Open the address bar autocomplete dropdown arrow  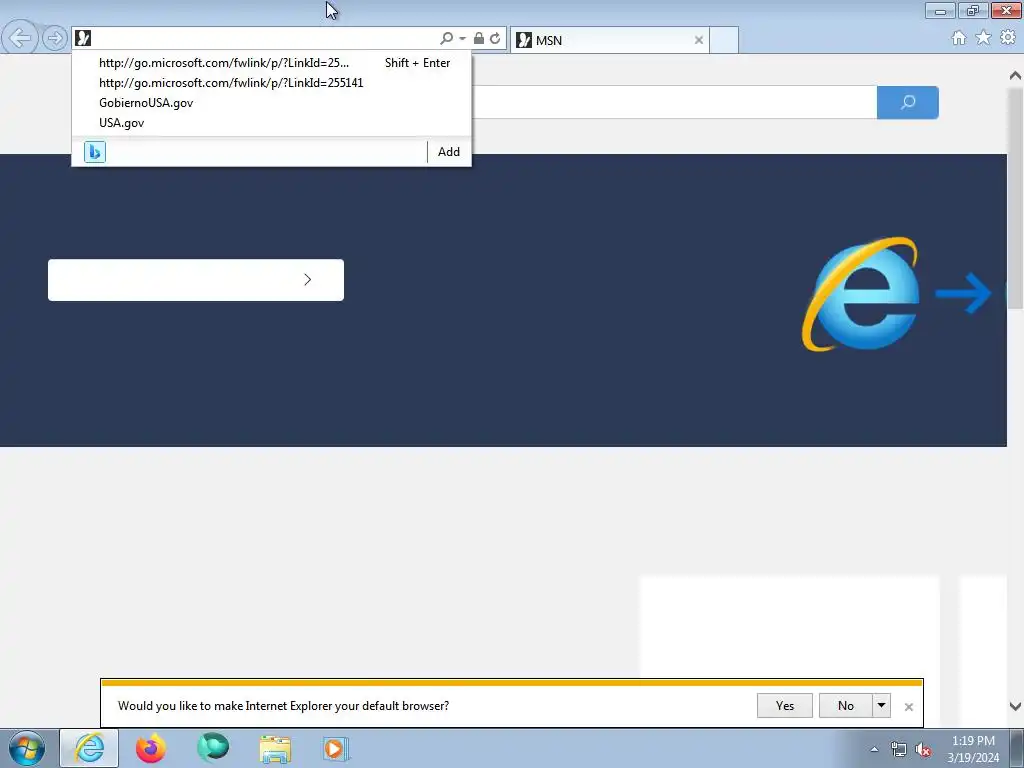462,39
